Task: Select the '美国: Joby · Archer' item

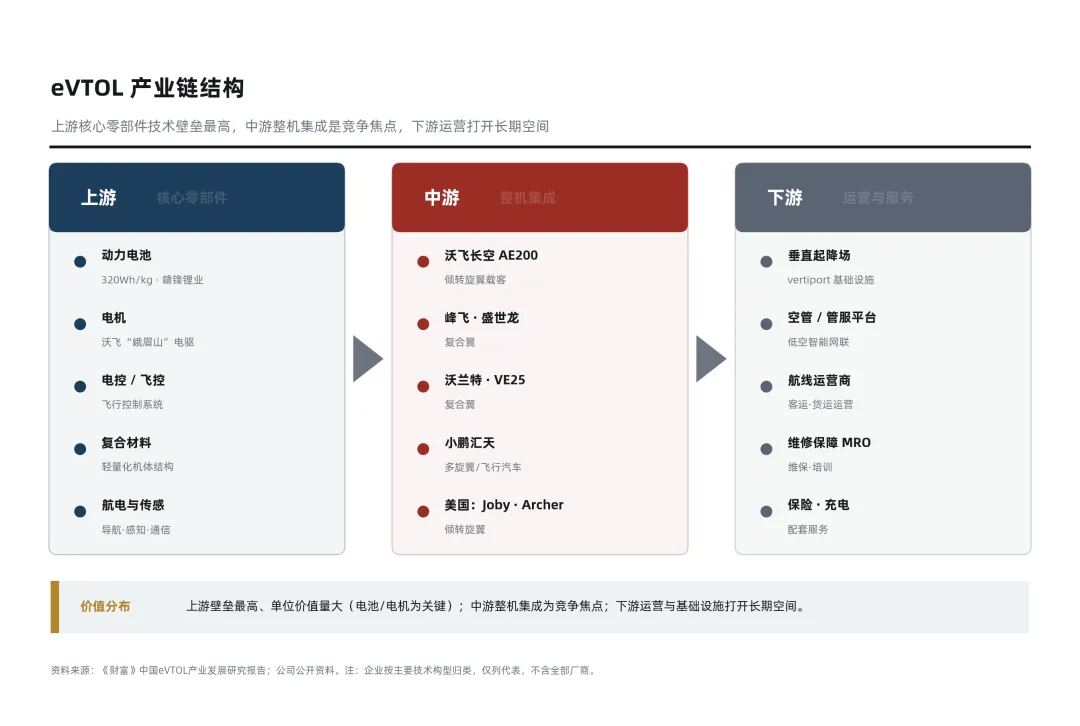Action: (x=503, y=505)
